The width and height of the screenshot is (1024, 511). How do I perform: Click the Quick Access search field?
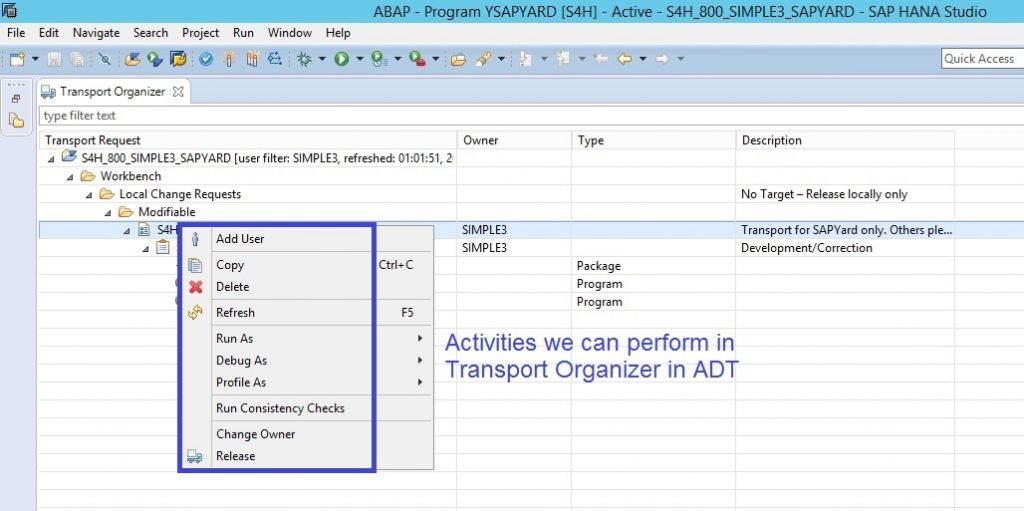coord(982,59)
